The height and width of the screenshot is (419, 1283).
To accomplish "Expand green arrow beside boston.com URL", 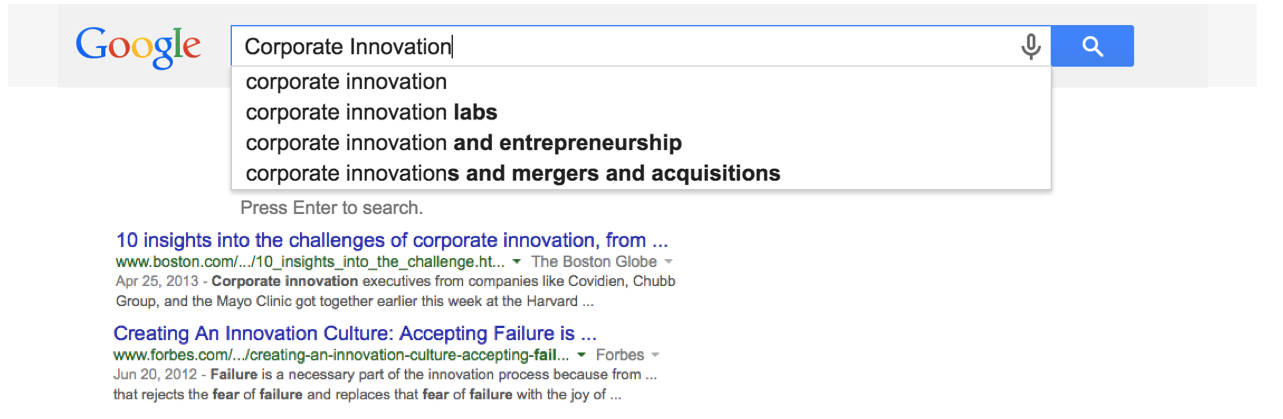I will 517,262.
